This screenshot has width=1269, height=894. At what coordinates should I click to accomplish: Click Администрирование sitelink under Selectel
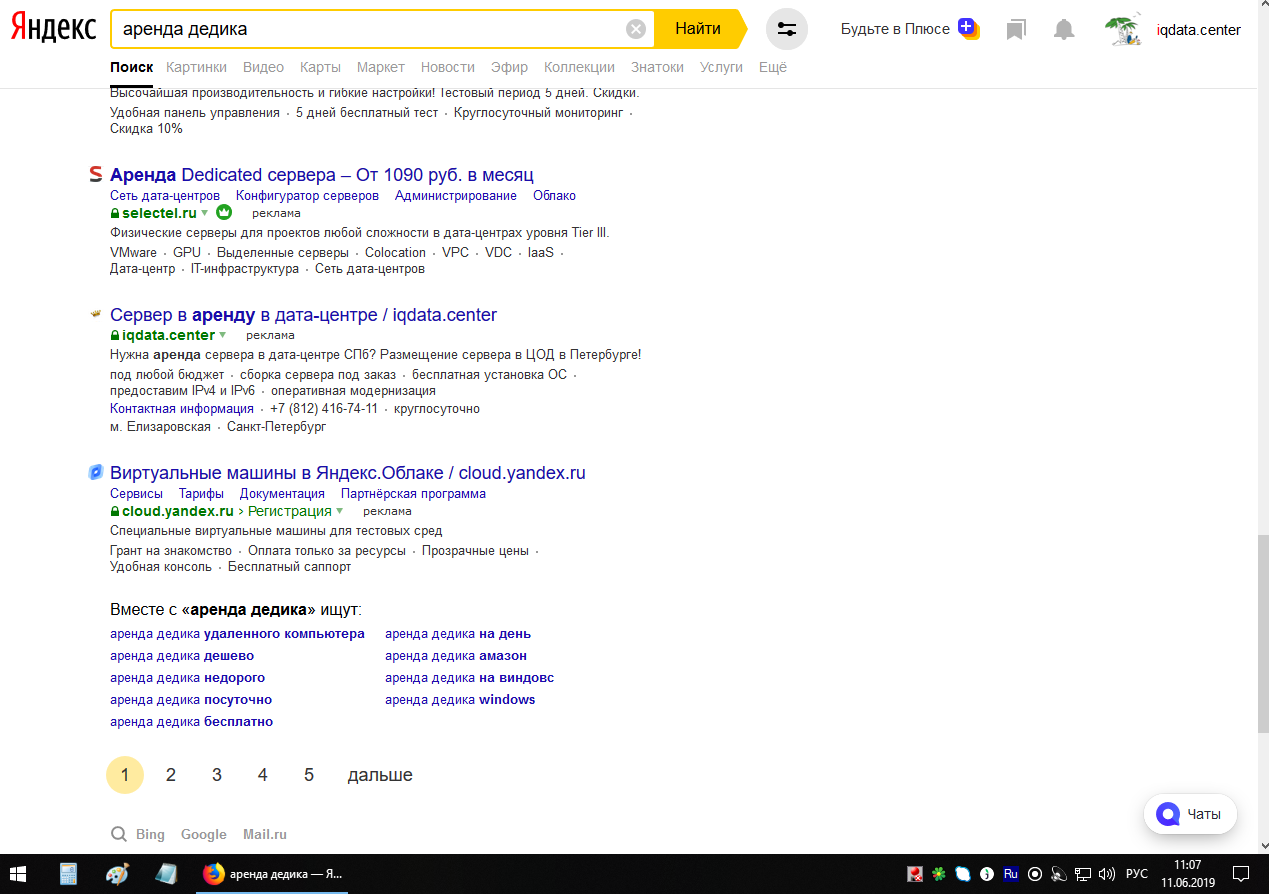[x=456, y=195]
